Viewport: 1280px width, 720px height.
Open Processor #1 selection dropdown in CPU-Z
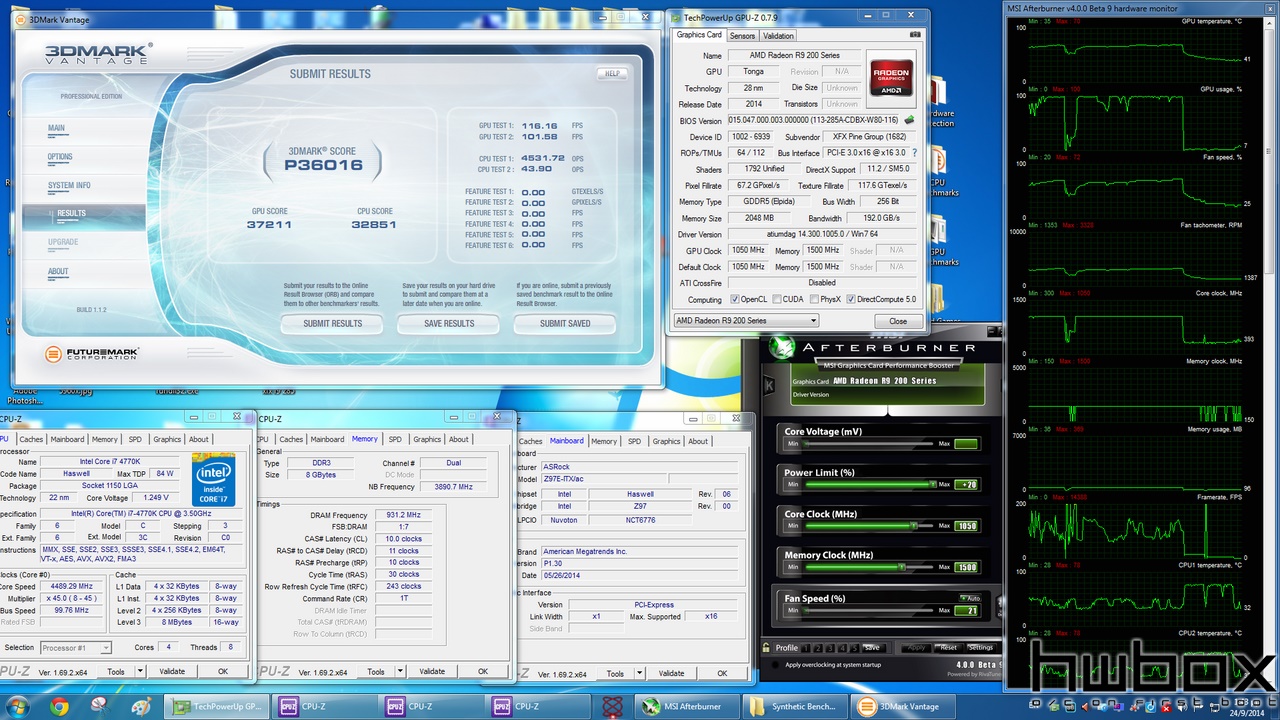pyautogui.click(x=76, y=647)
